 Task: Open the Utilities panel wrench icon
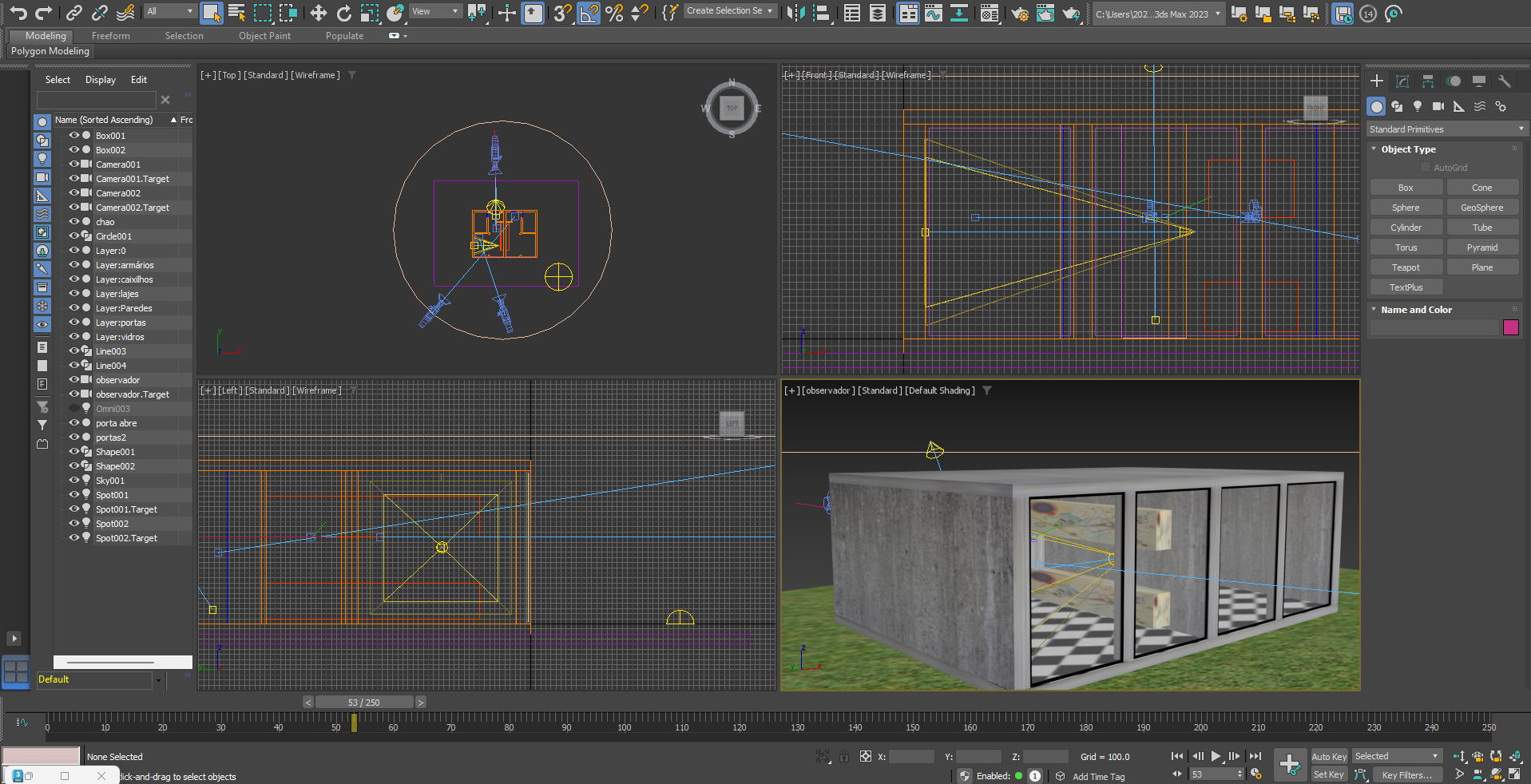(1505, 81)
